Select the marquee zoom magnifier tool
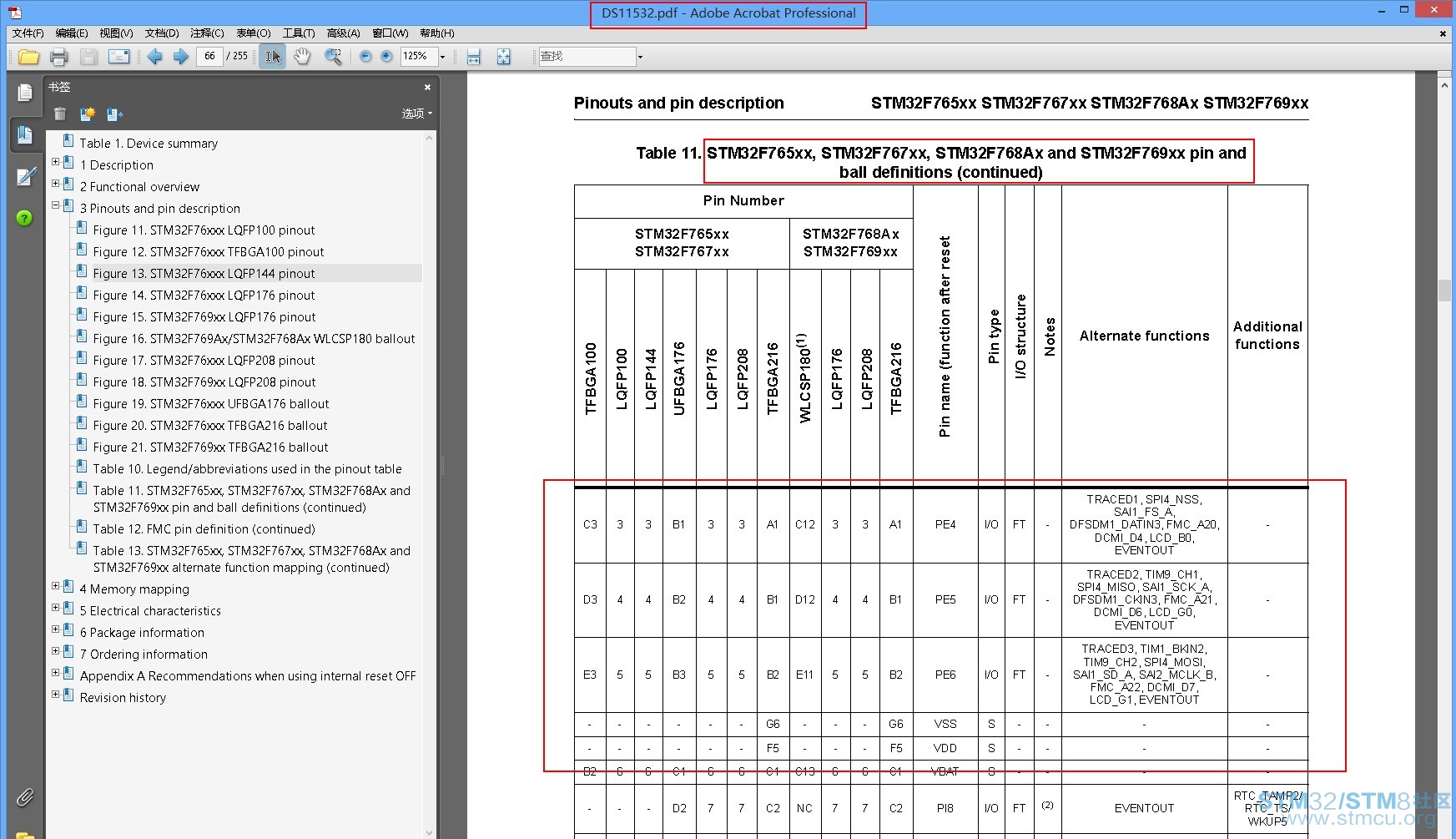The width and height of the screenshot is (1456, 839). (x=333, y=57)
